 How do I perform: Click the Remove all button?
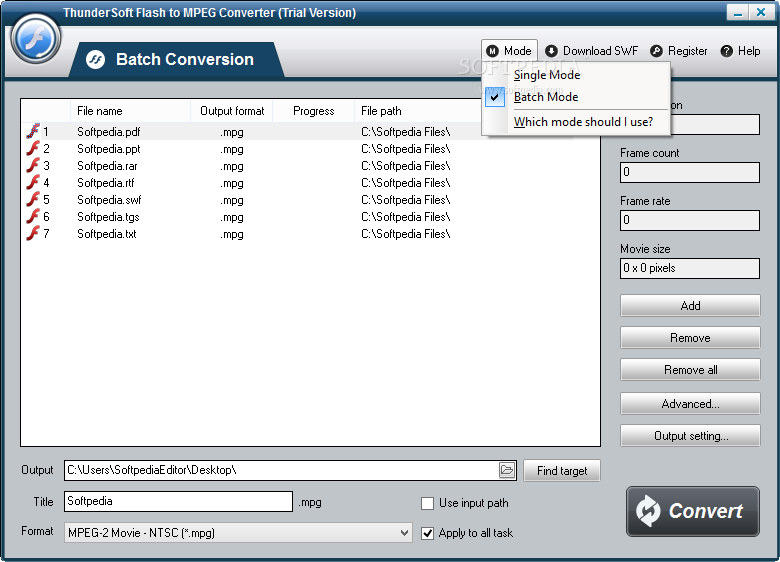(x=690, y=370)
